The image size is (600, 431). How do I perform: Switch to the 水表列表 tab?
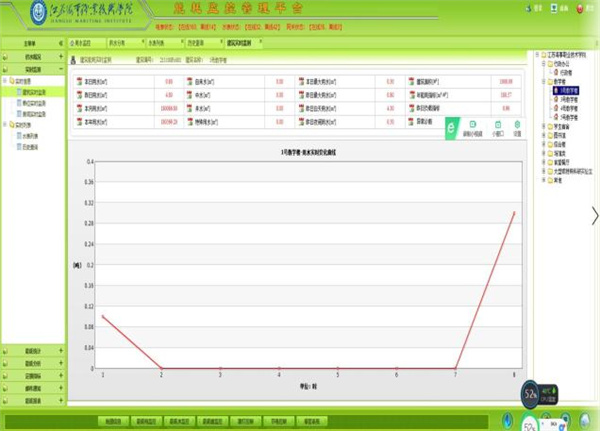(x=162, y=44)
